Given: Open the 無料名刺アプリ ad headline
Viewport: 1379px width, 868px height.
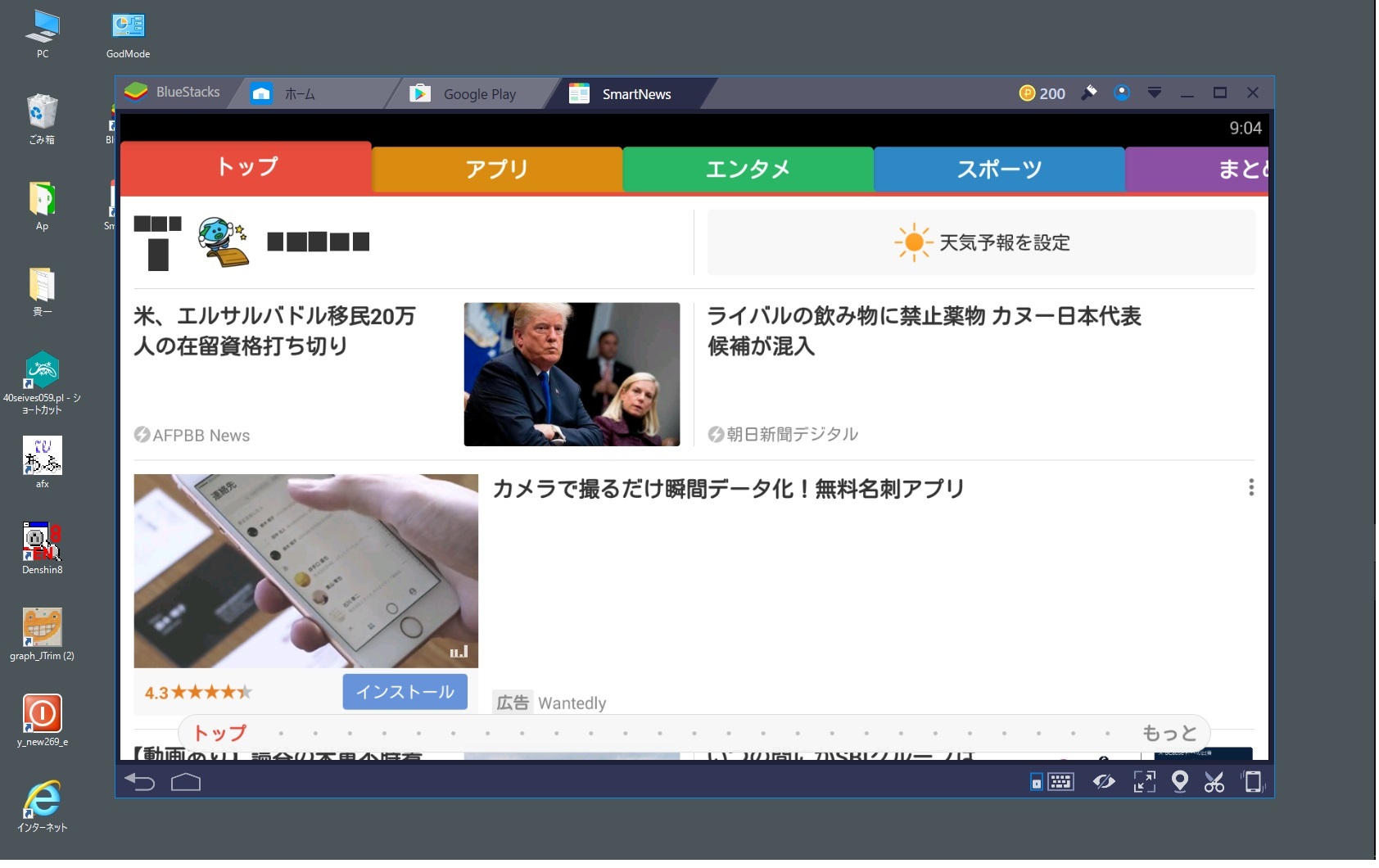Looking at the screenshot, I should (x=729, y=489).
